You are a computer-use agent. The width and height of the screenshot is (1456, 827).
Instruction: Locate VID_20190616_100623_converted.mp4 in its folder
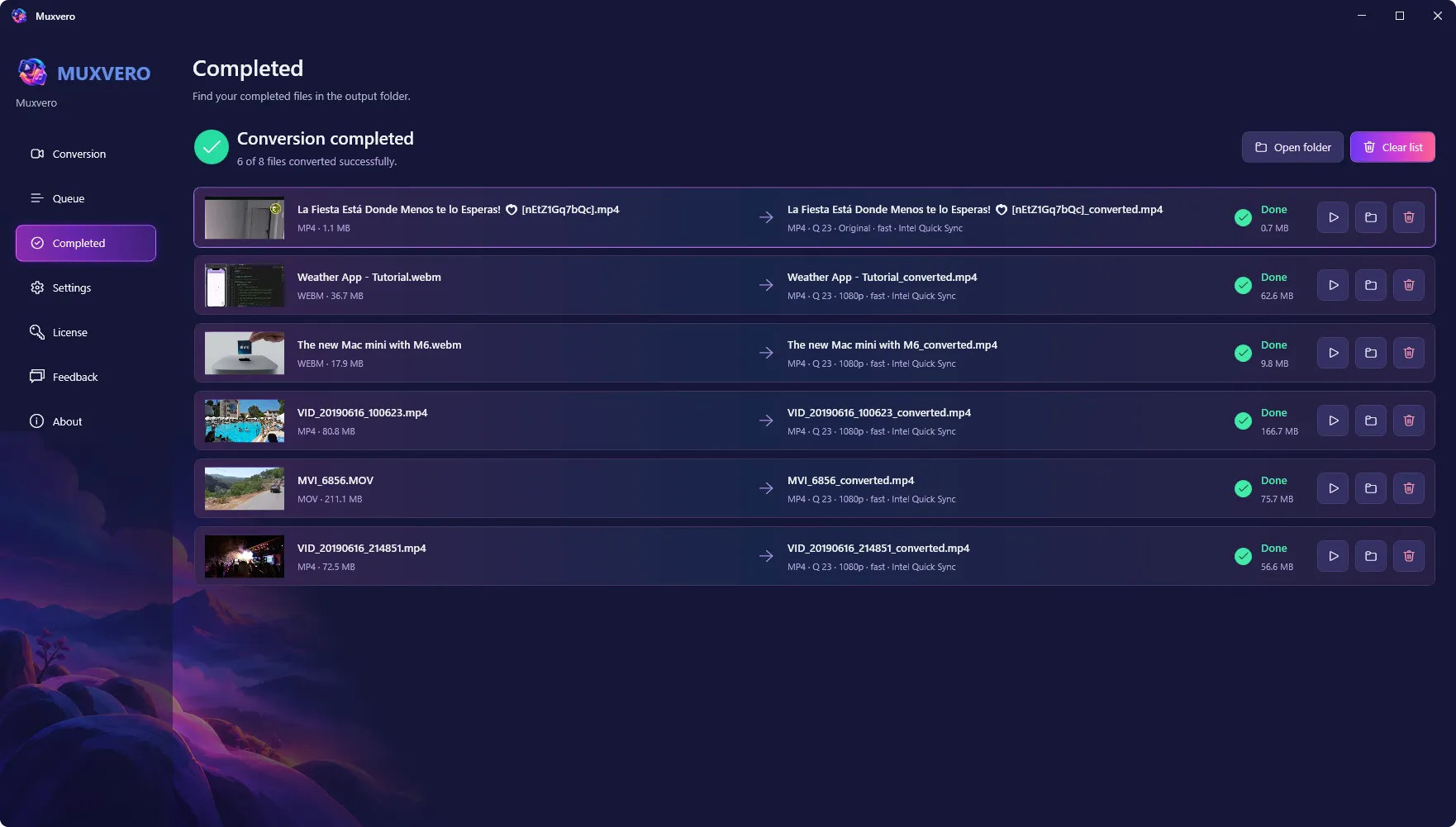point(1371,421)
